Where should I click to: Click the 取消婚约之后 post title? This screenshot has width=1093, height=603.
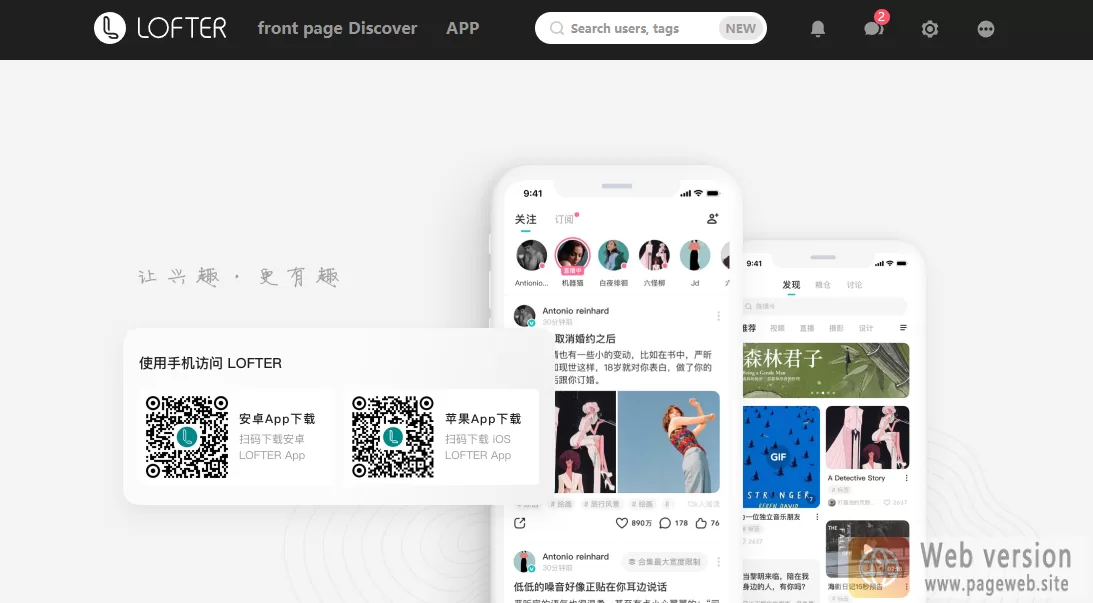coord(585,339)
